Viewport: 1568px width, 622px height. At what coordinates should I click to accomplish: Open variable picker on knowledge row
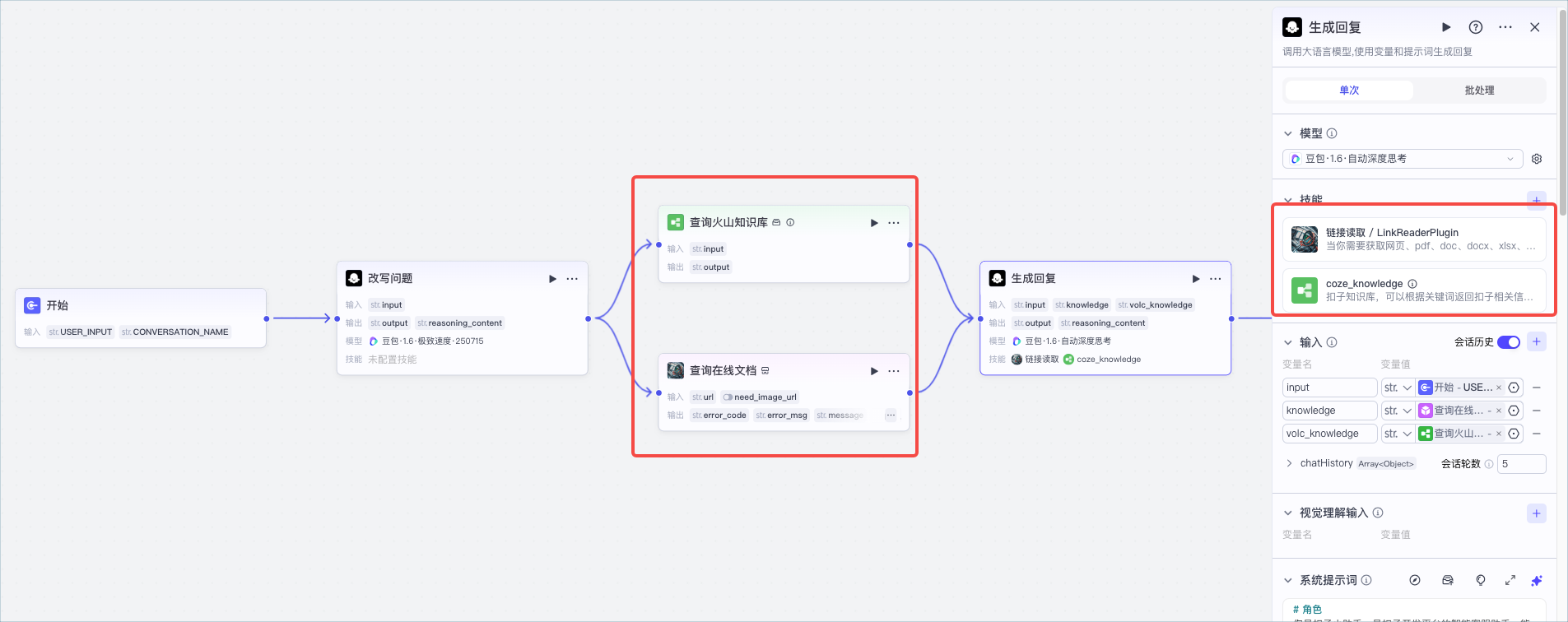coord(1514,411)
